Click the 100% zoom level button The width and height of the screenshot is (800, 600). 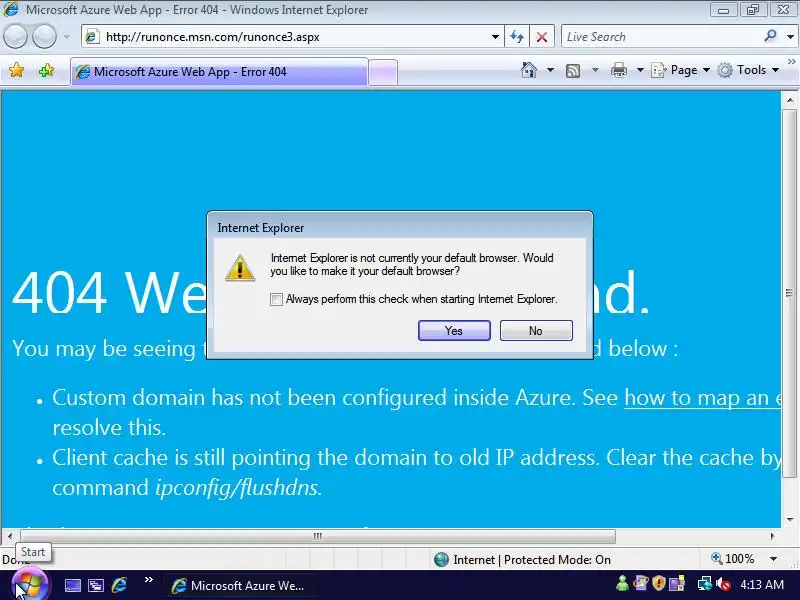point(733,559)
